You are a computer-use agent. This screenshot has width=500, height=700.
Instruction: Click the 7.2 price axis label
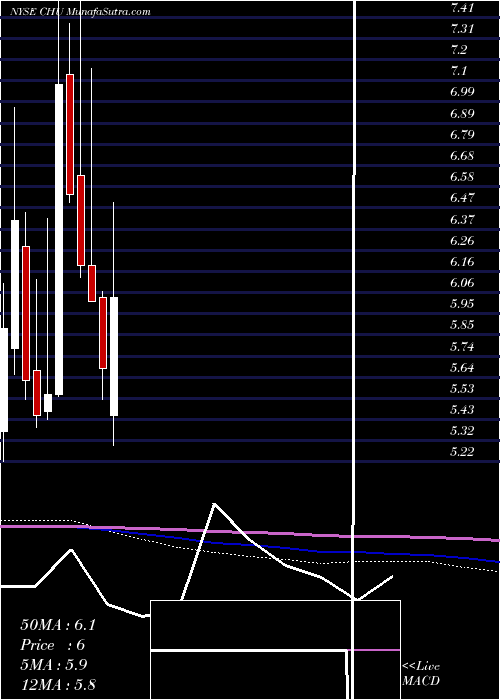pyautogui.click(x=459, y=50)
